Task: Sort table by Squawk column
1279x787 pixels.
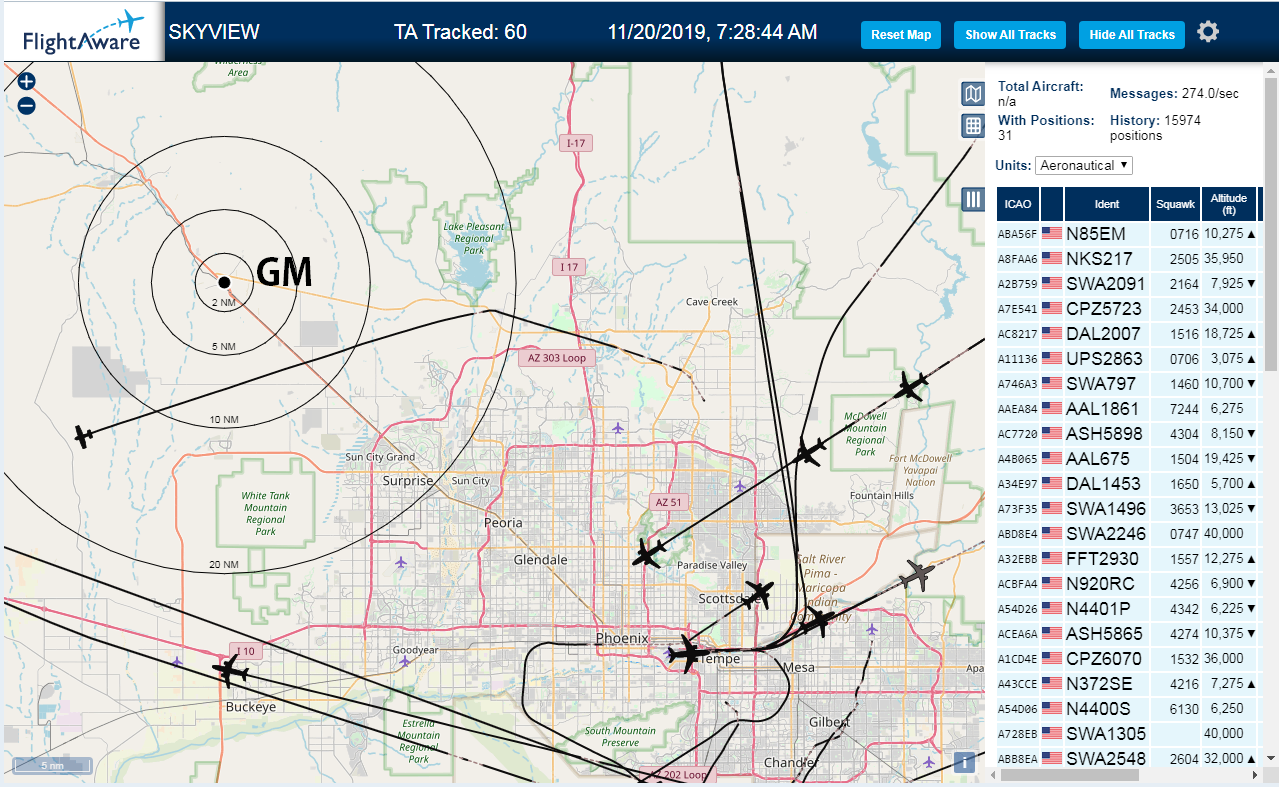Action: (1175, 204)
